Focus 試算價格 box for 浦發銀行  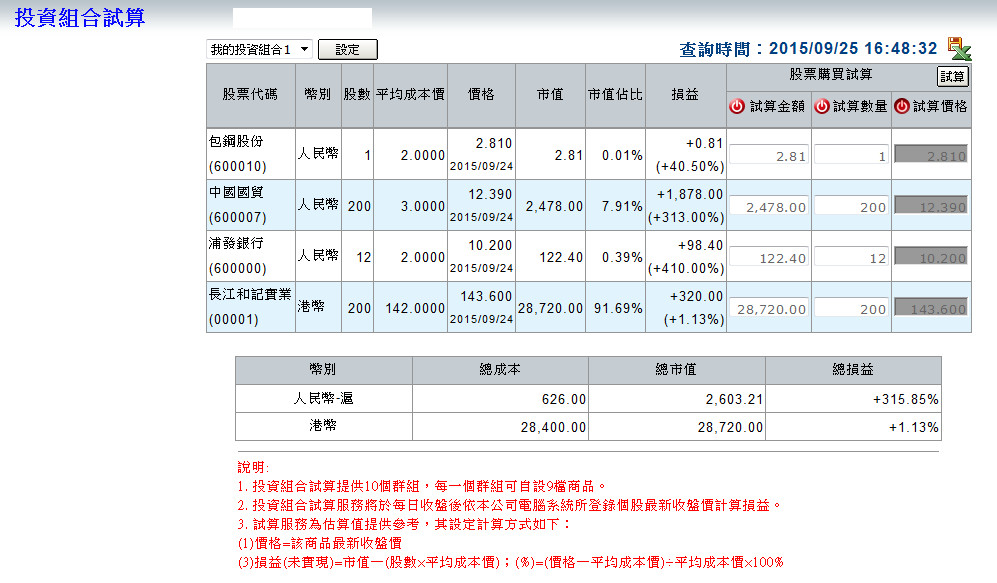(930, 257)
